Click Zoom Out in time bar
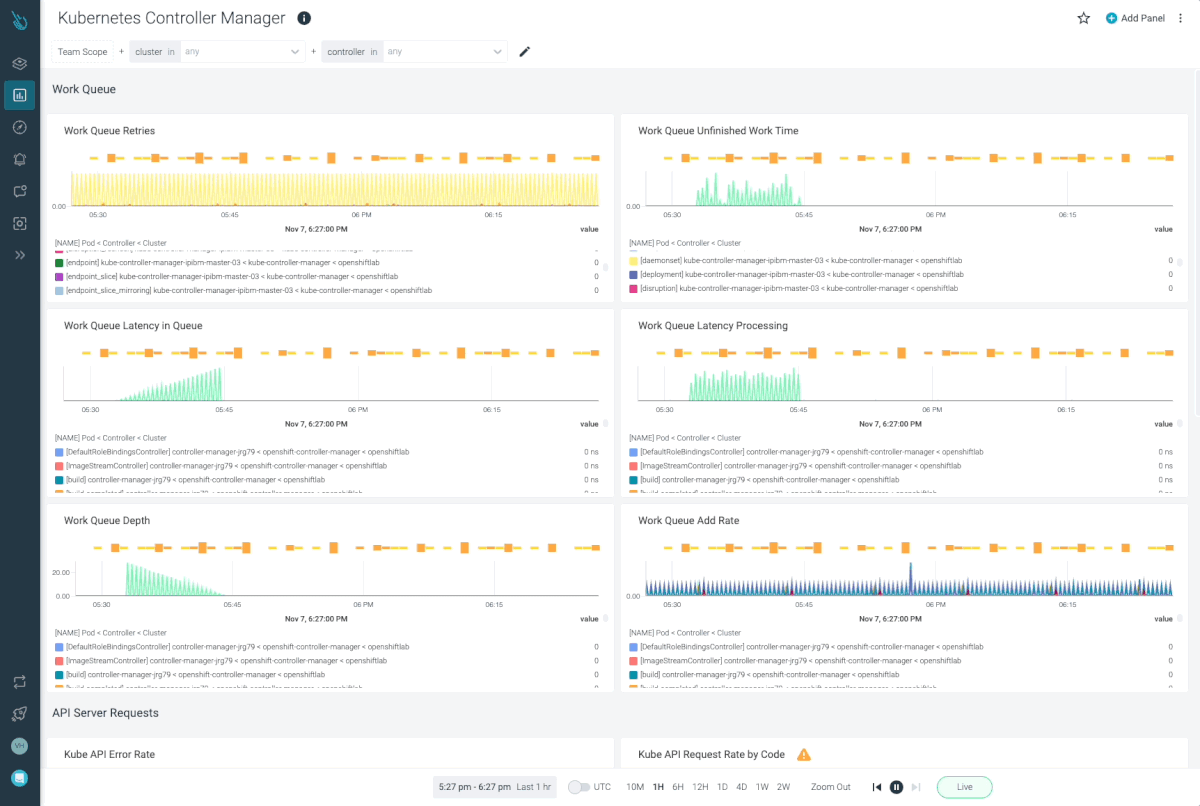 click(x=831, y=787)
